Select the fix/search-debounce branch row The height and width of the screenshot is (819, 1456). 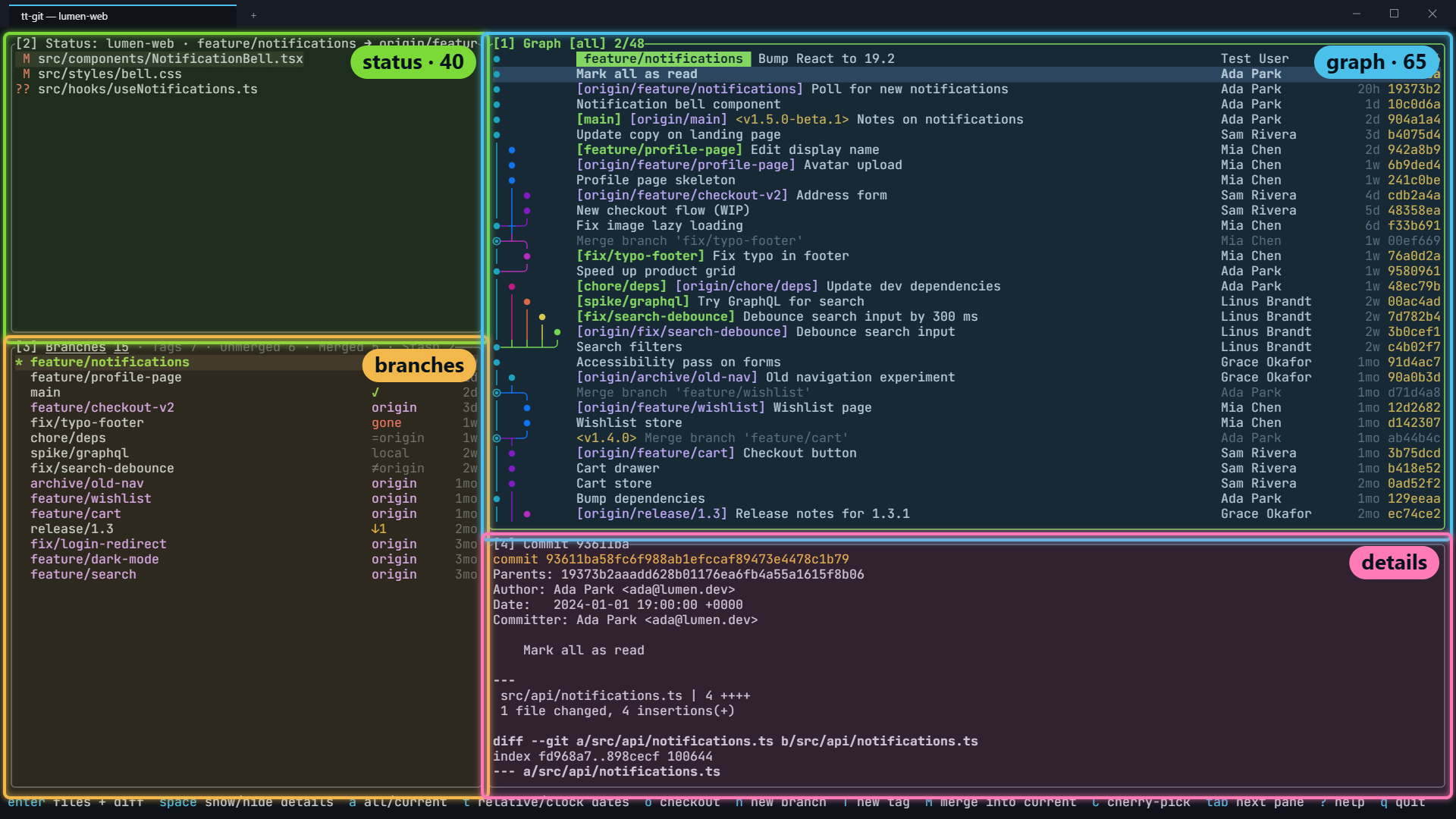point(246,468)
